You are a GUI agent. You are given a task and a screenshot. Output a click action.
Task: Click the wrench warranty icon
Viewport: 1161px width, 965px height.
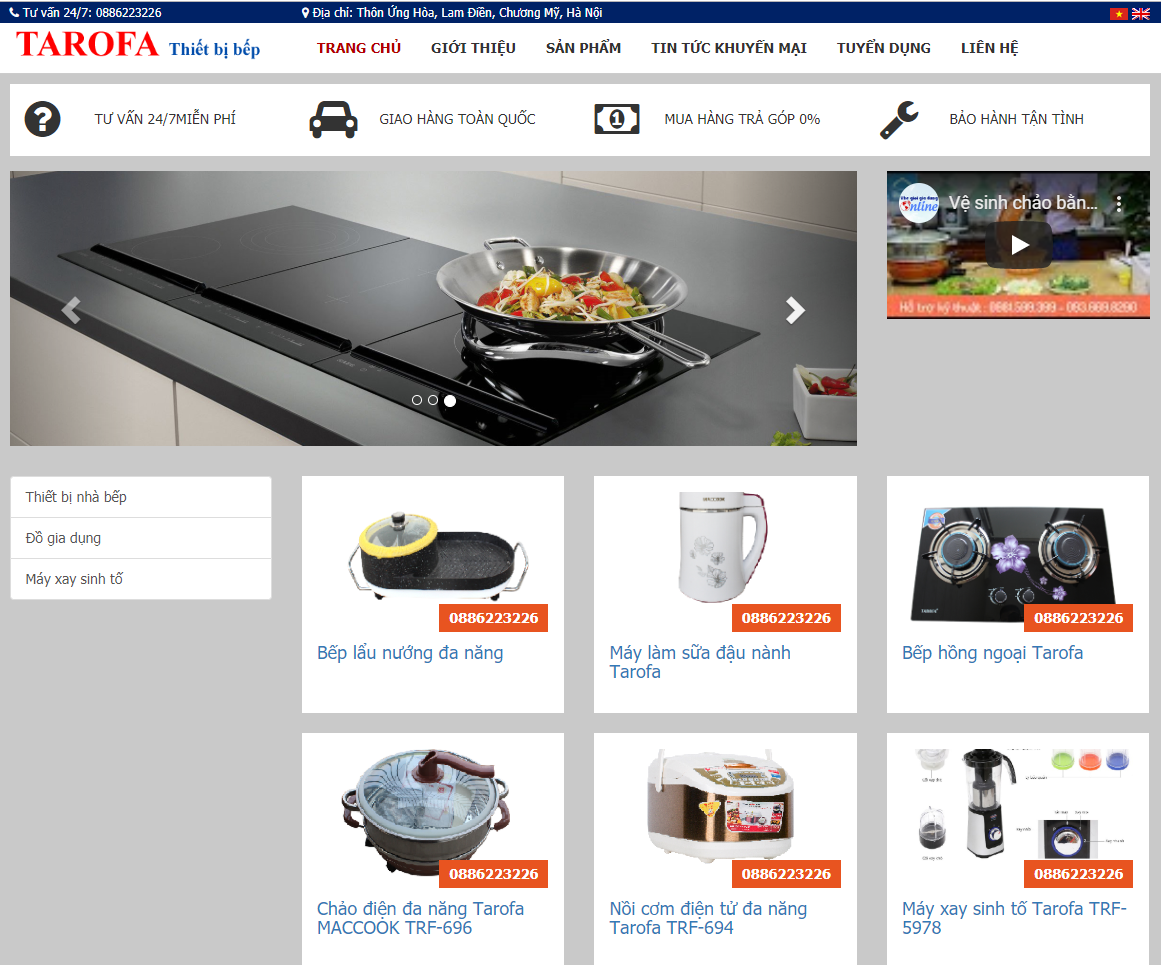(x=899, y=119)
